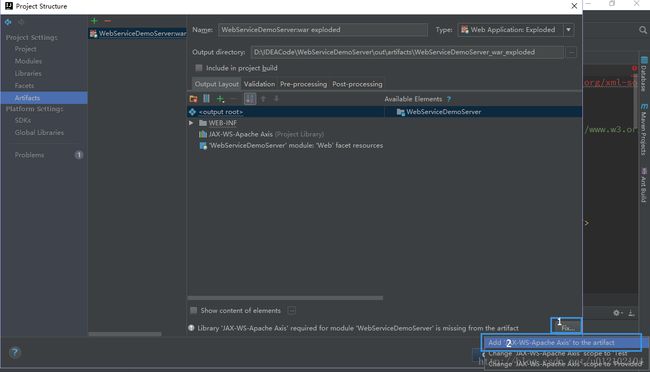650x372 pixels.
Task: Click the horizontal scrollbar under the artifact list
Action: coord(125,334)
